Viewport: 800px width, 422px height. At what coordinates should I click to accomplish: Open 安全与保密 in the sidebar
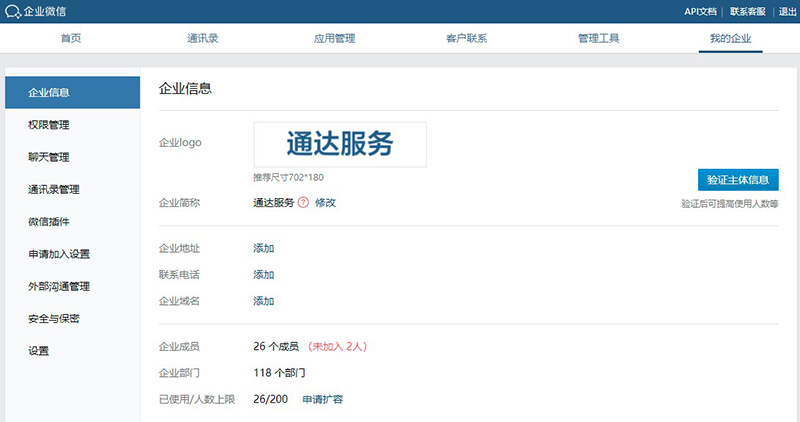54,318
